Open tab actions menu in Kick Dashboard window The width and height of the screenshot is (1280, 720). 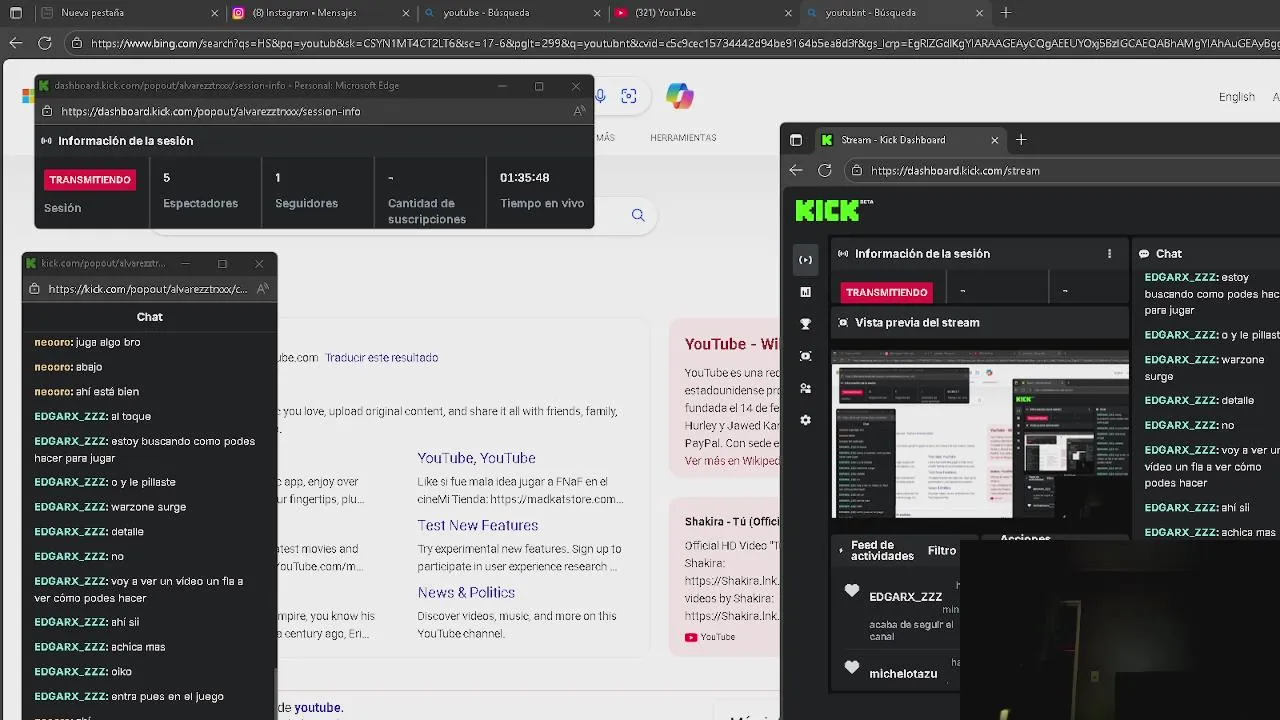pos(796,140)
